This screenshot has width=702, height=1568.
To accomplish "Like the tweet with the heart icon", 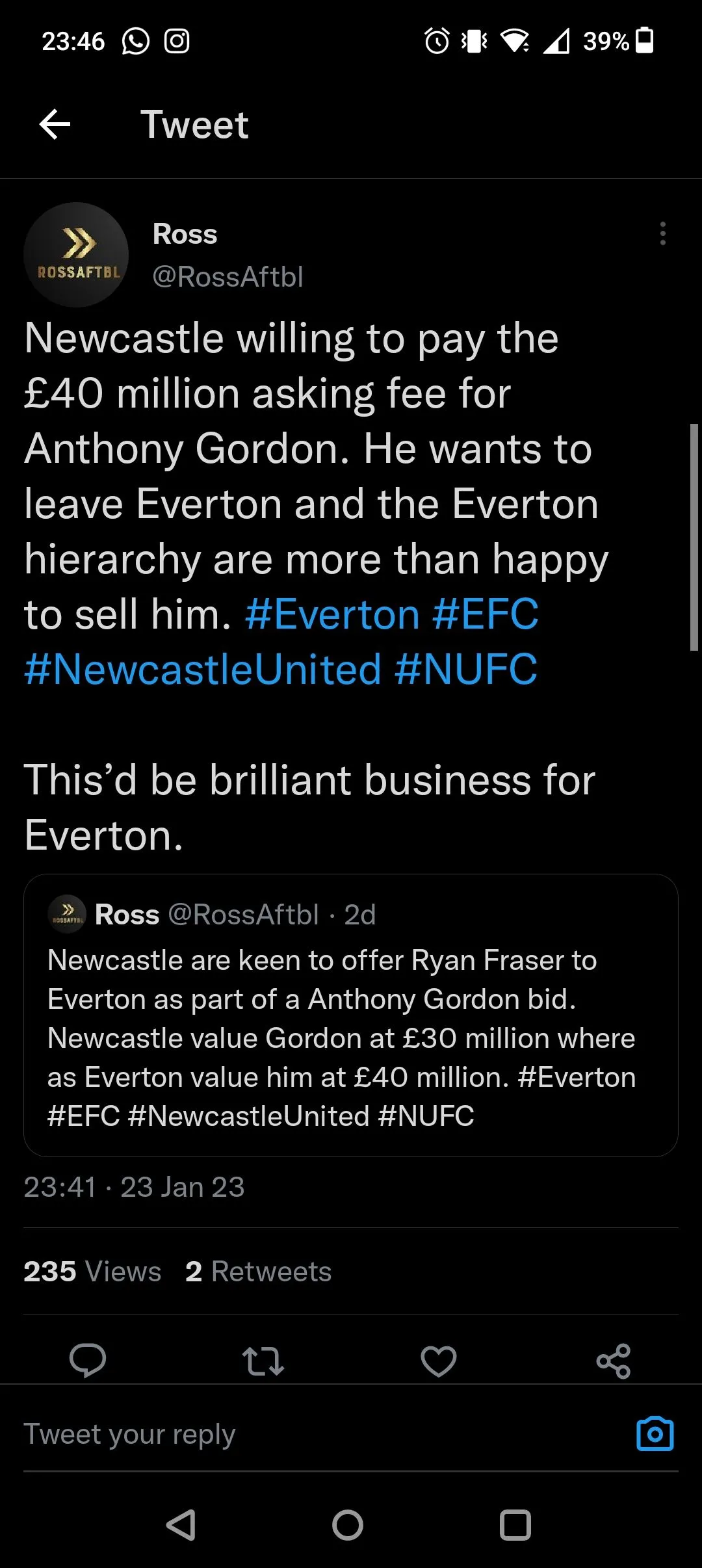I will [x=439, y=1361].
